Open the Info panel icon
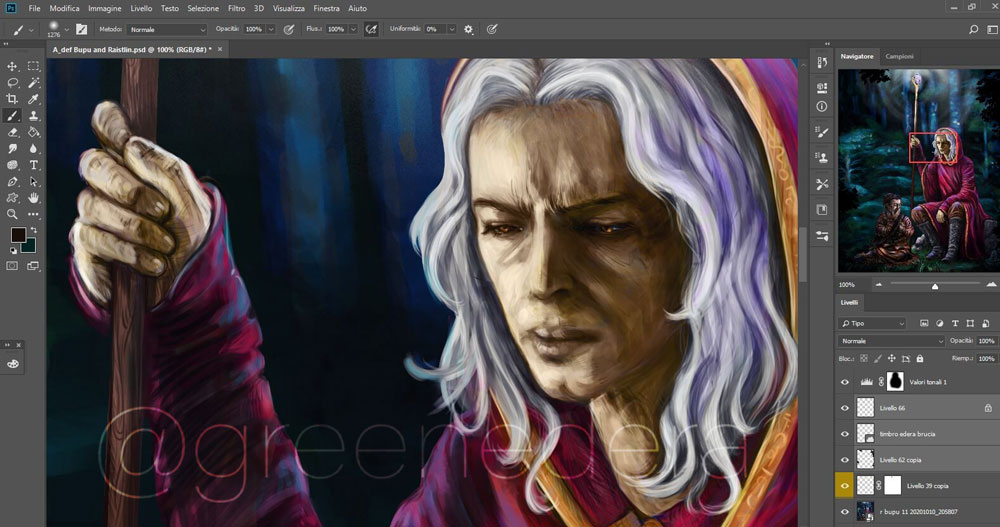Viewport: 1000px width, 527px height. pos(822,107)
